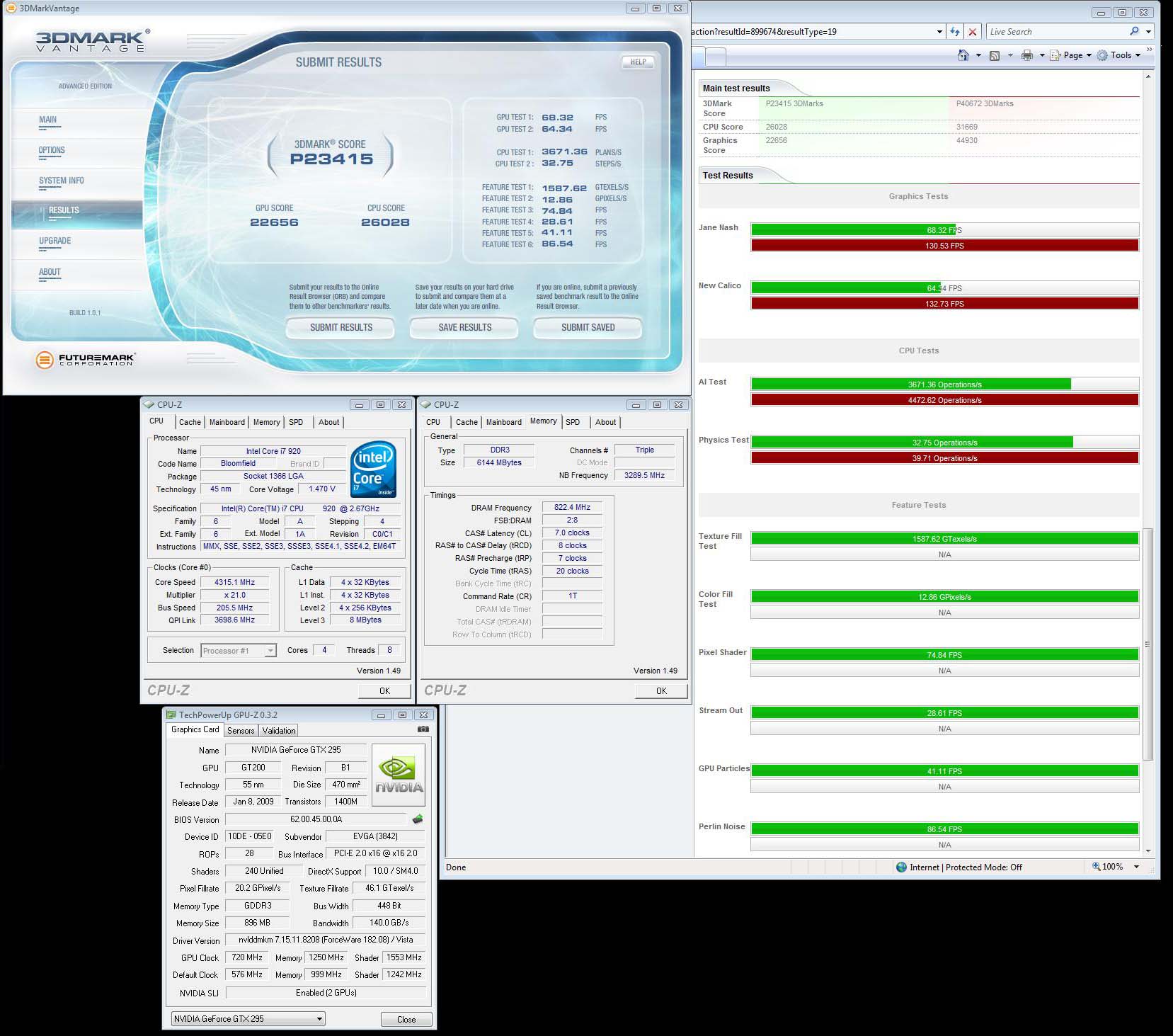
Task: Open the Print options dropdown arrow
Action: click(x=1042, y=55)
